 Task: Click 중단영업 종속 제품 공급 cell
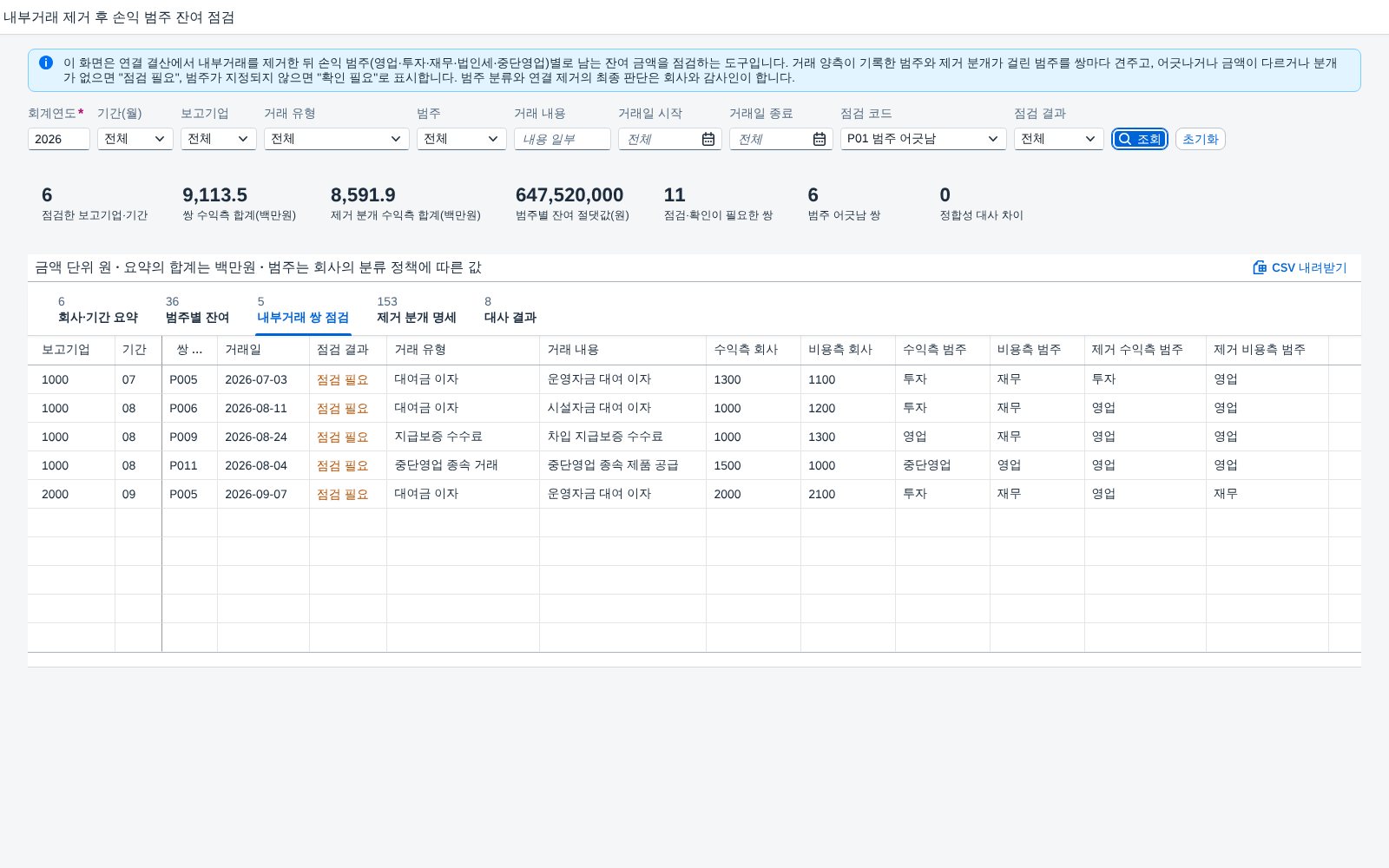coord(622,465)
